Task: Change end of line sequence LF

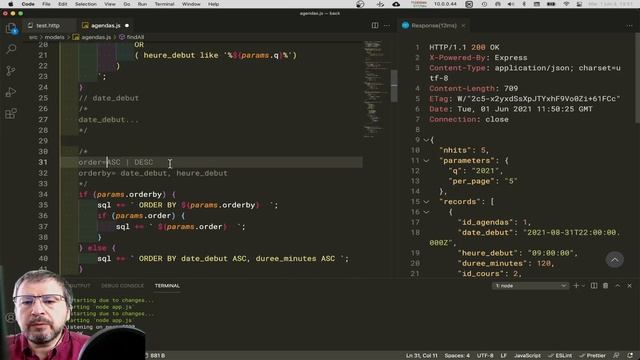Action: [503, 356]
